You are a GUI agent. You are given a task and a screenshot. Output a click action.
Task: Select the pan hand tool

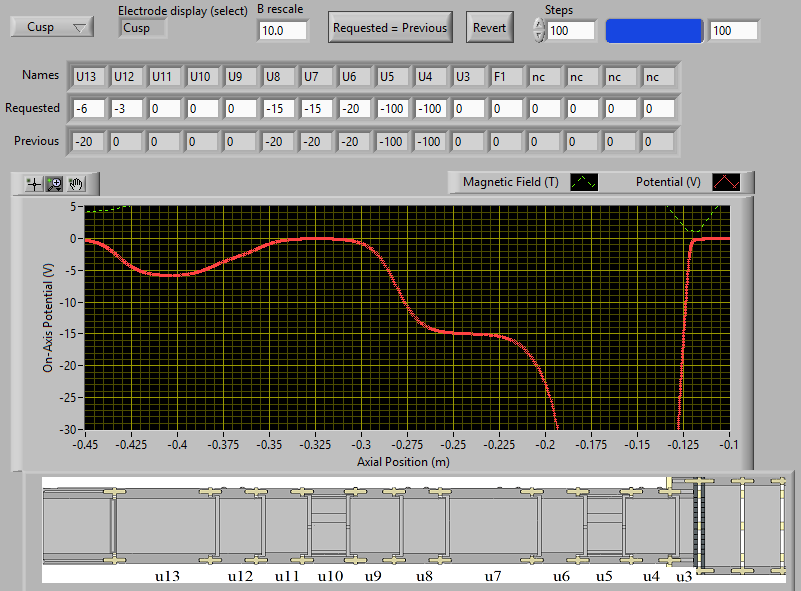click(76, 183)
